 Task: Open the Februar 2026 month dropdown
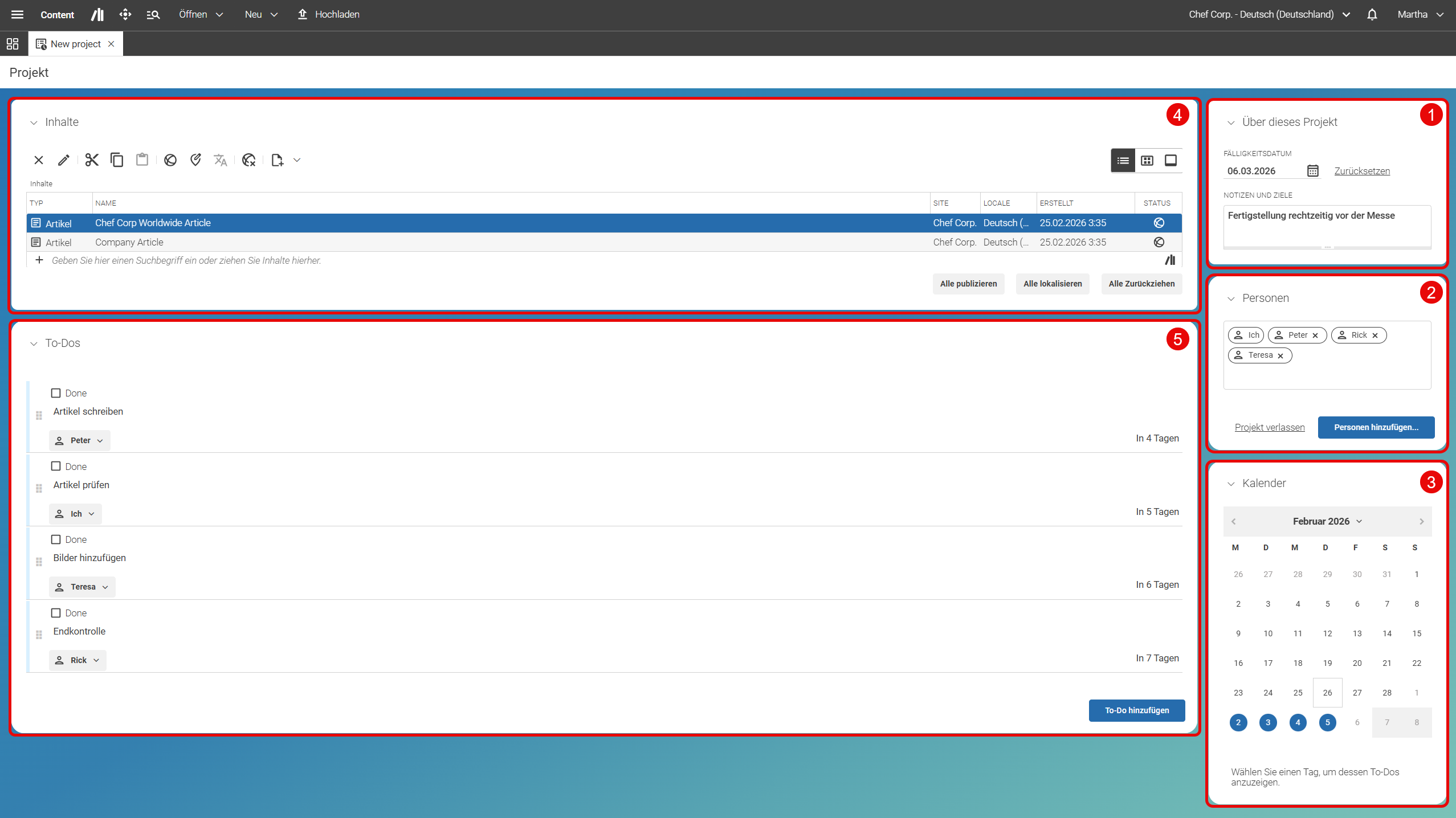click(1327, 521)
